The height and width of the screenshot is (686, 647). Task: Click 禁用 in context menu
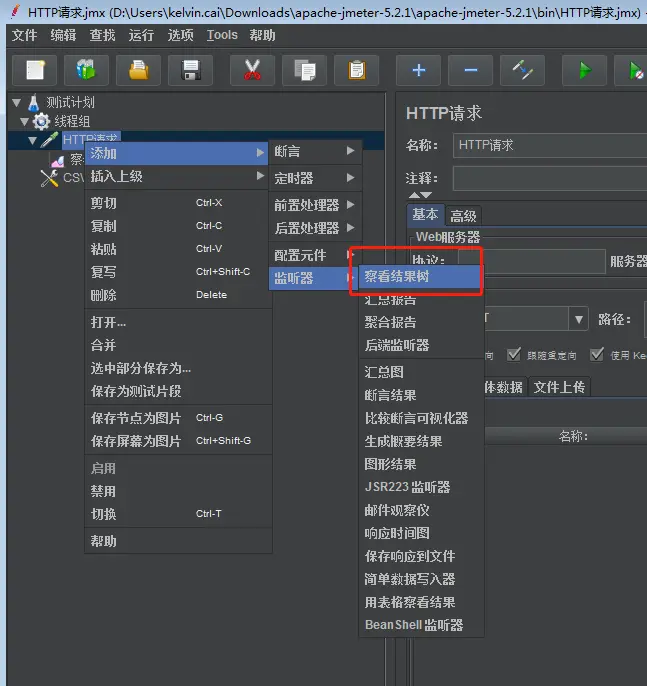(178, 491)
